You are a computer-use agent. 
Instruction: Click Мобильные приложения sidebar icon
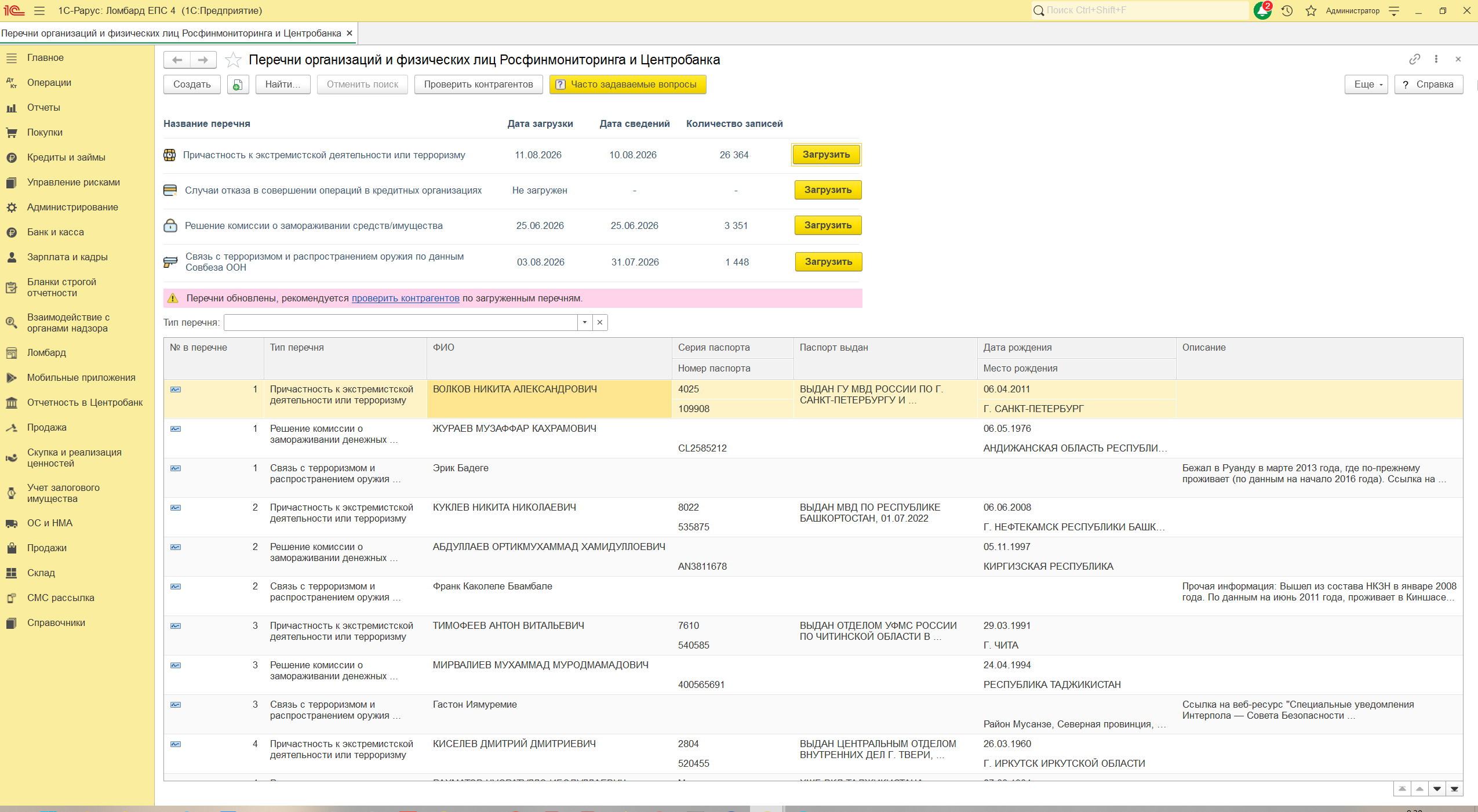tap(12, 378)
